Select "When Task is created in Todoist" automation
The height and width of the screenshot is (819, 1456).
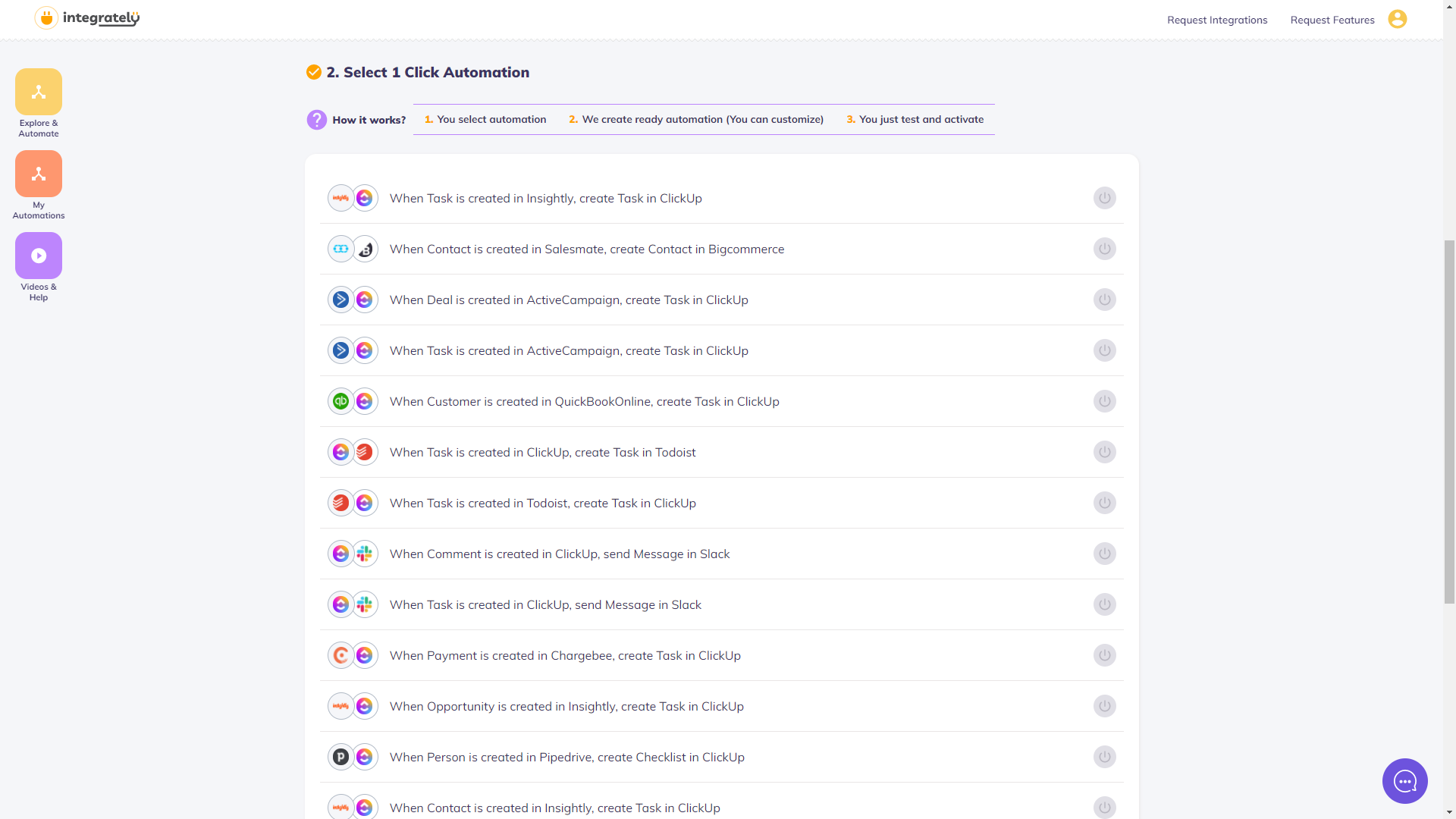click(x=543, y=503)
